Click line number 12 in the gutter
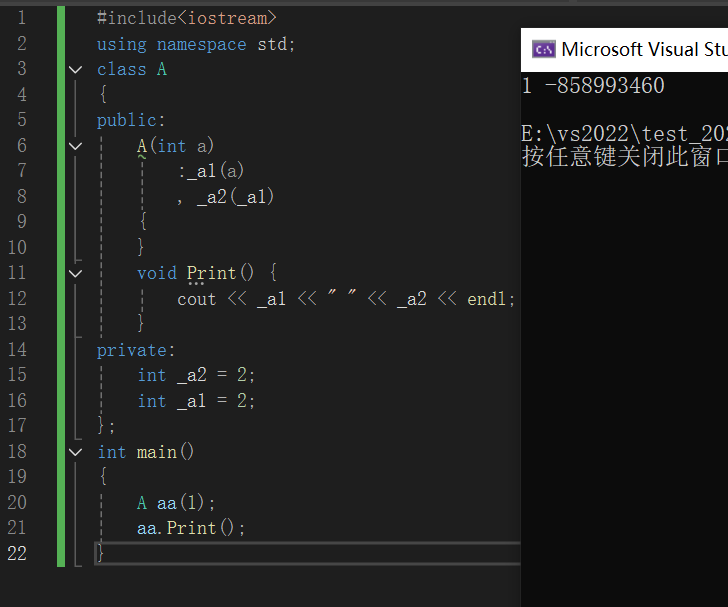The height and width of the screenshot is (607, 728). pyautogui.click(x=17, y=298)
